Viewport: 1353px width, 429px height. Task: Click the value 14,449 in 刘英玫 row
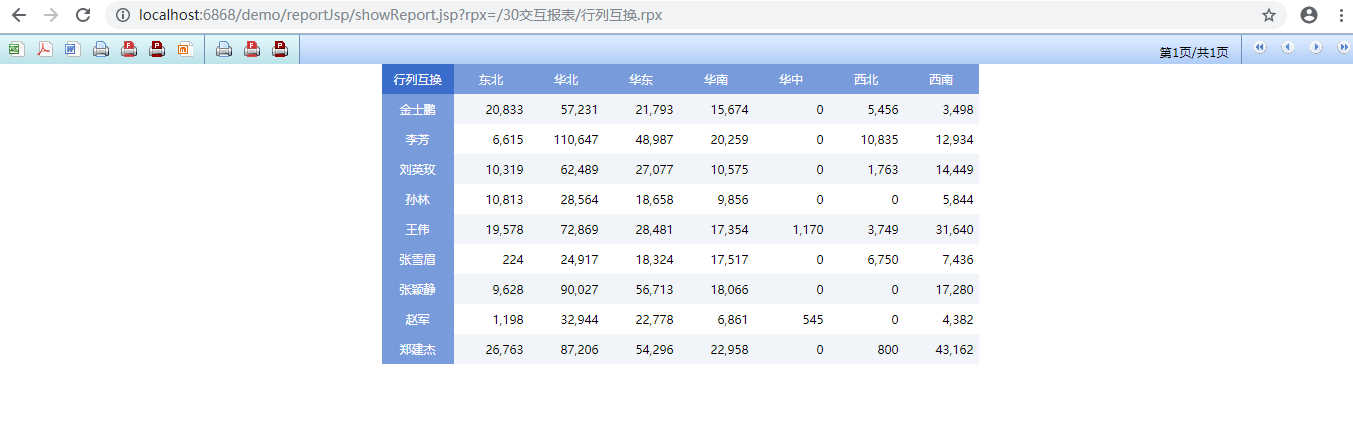pos(954,169)
